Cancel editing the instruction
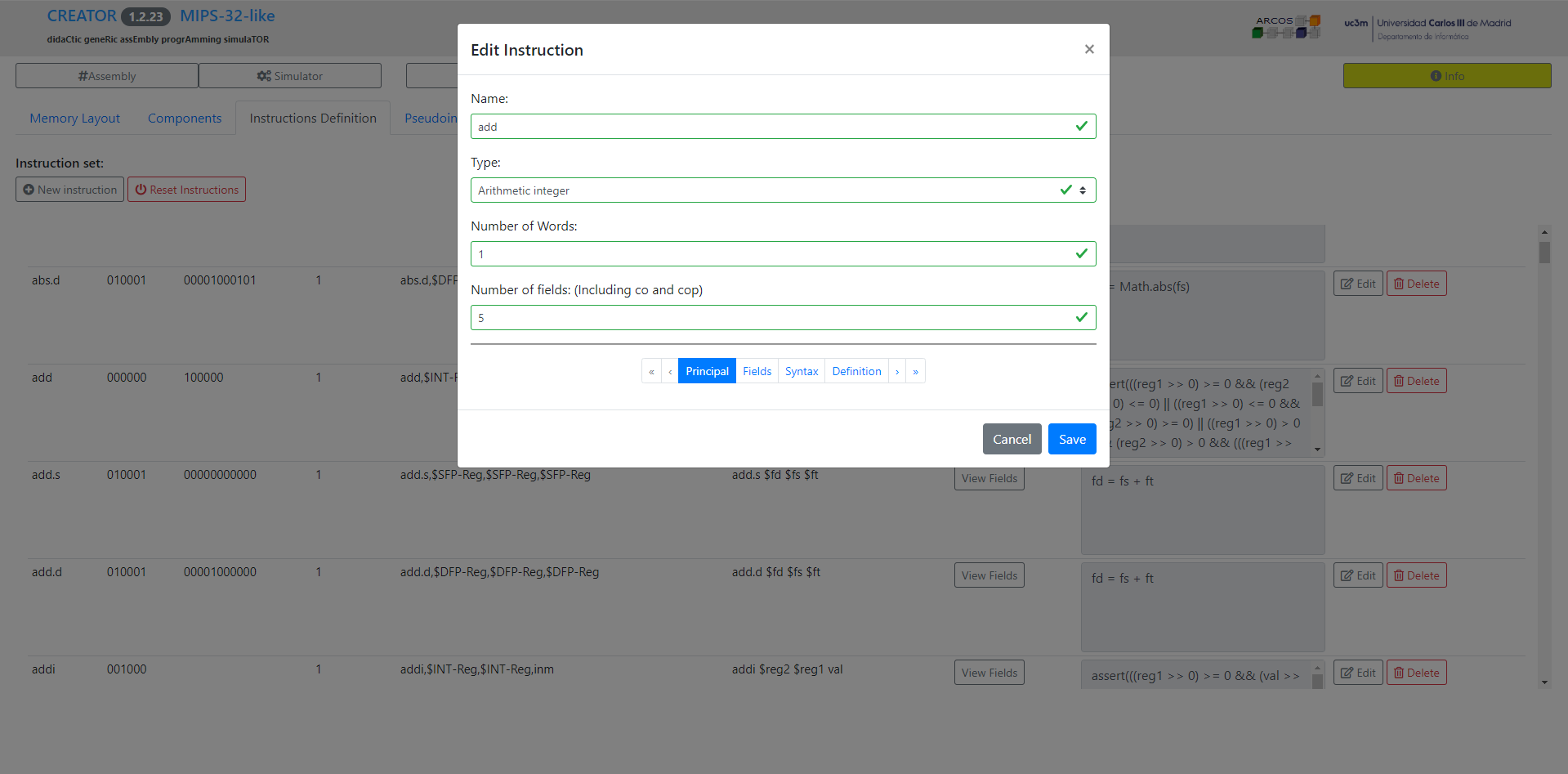 coord(1012,439)
